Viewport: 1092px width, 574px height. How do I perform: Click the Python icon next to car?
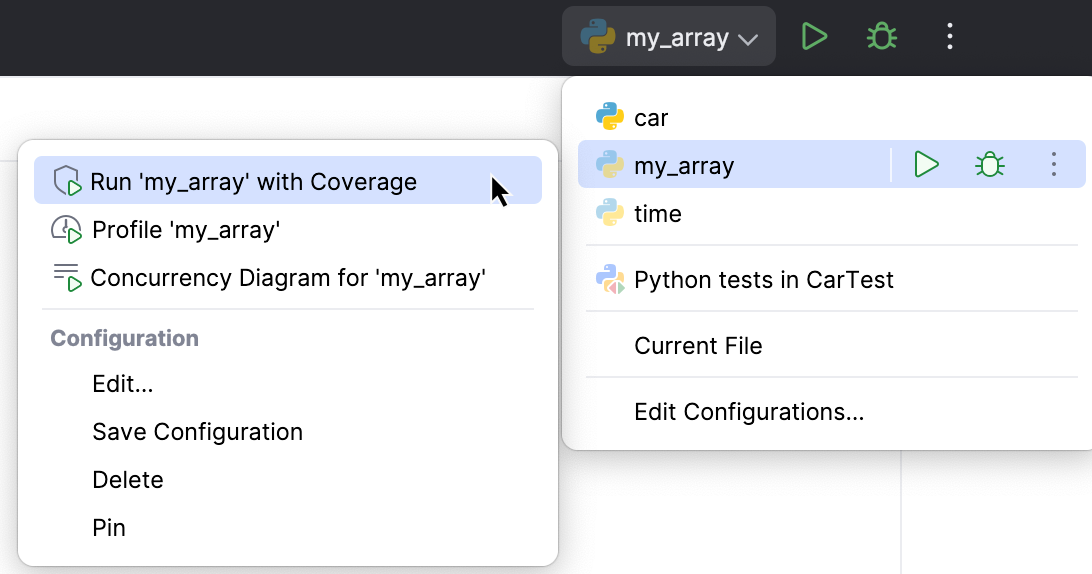coord(610,118)
